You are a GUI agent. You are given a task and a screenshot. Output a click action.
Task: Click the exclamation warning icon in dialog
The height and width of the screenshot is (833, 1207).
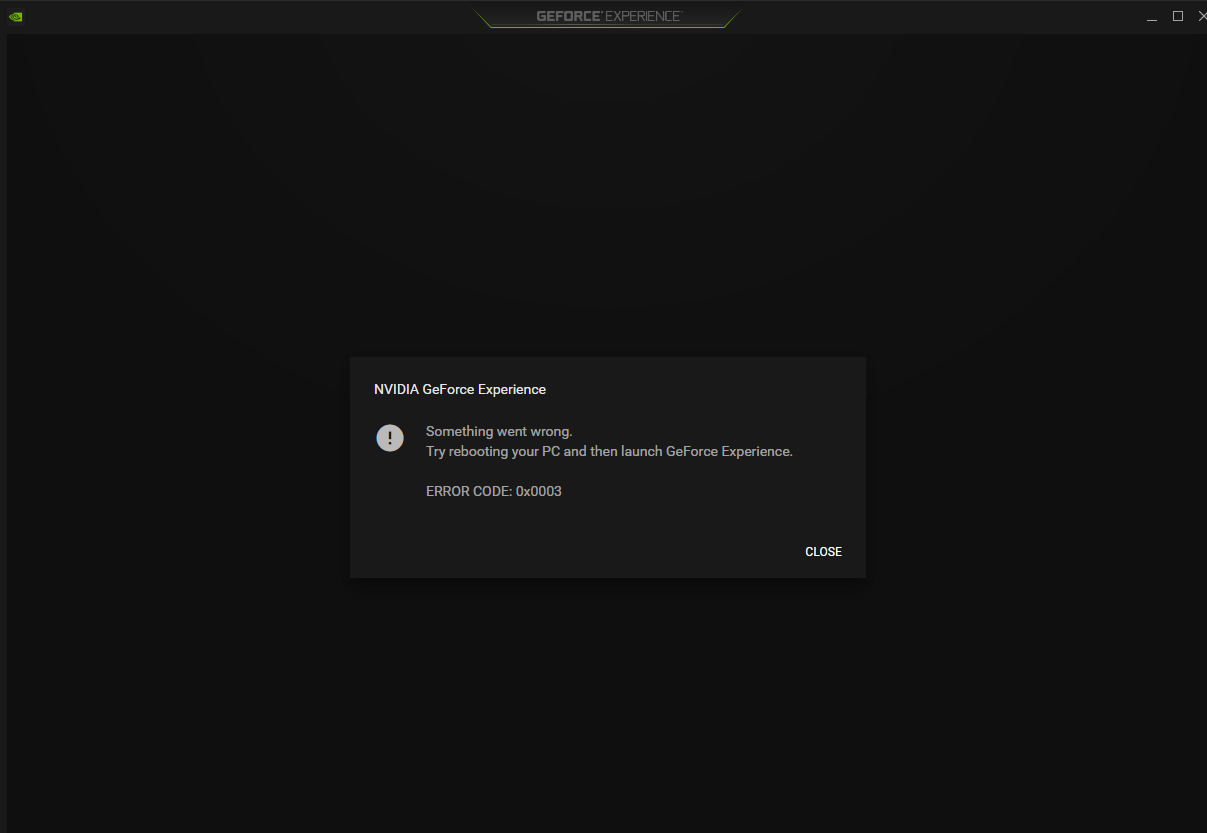click(390, 438)
